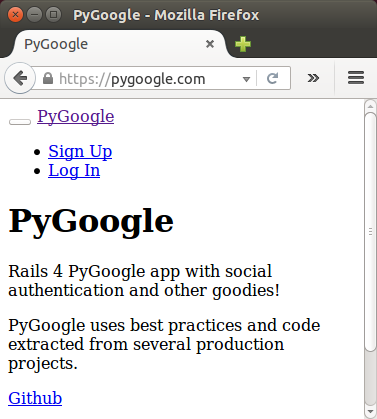Open the URL history dropdown arrow

coord(246,79)
